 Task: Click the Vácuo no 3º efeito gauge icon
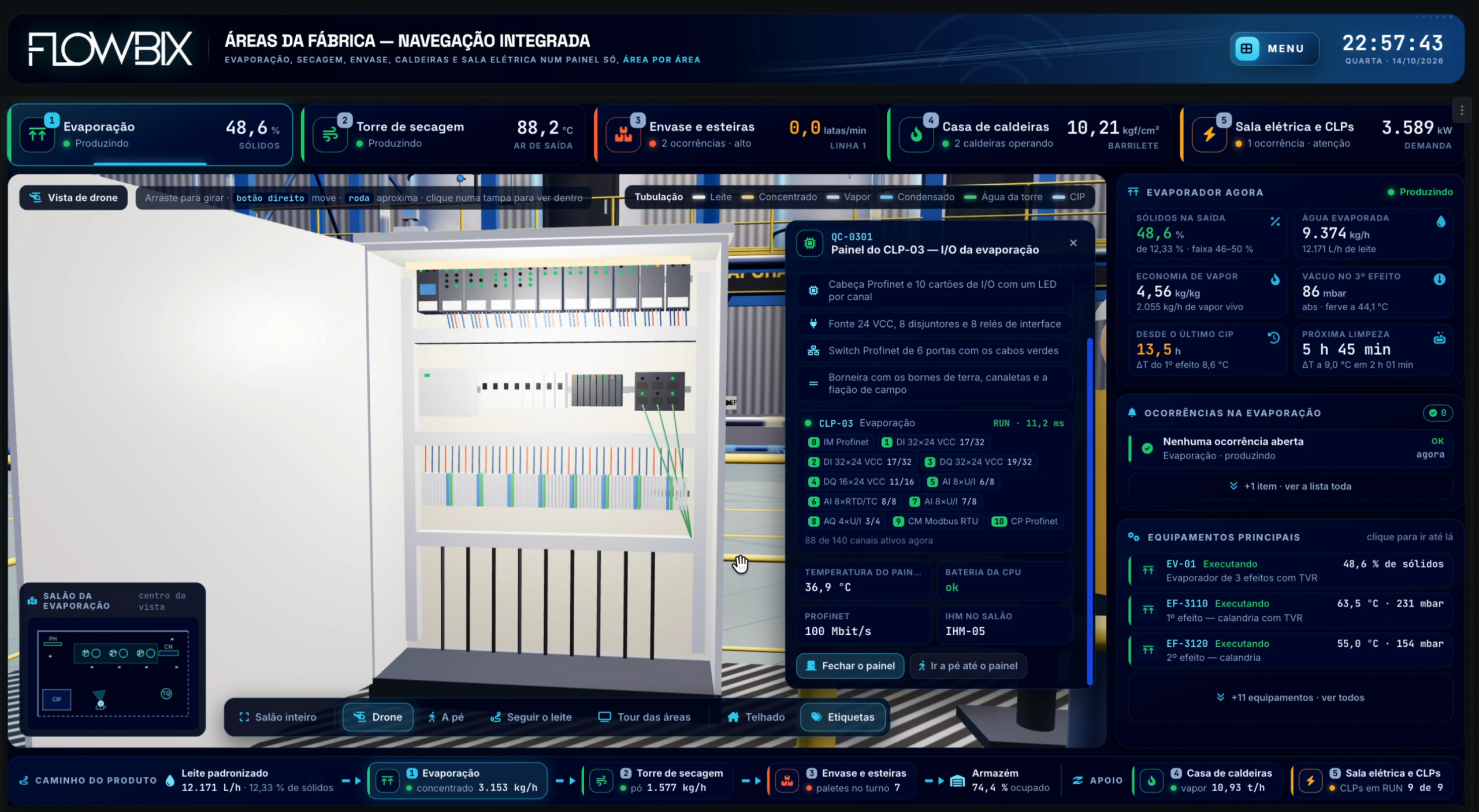point(1440,280)
